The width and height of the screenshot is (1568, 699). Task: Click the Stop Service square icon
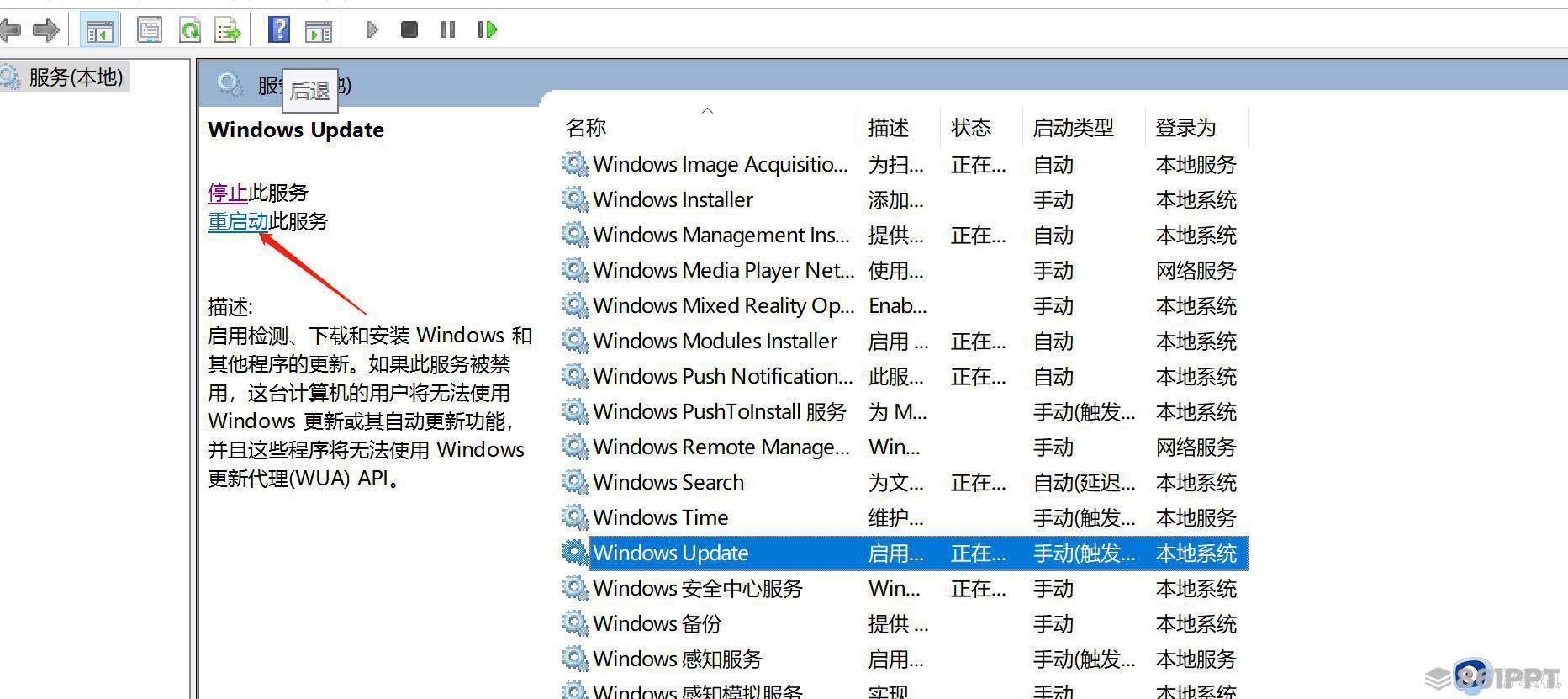tap(409, 30)
